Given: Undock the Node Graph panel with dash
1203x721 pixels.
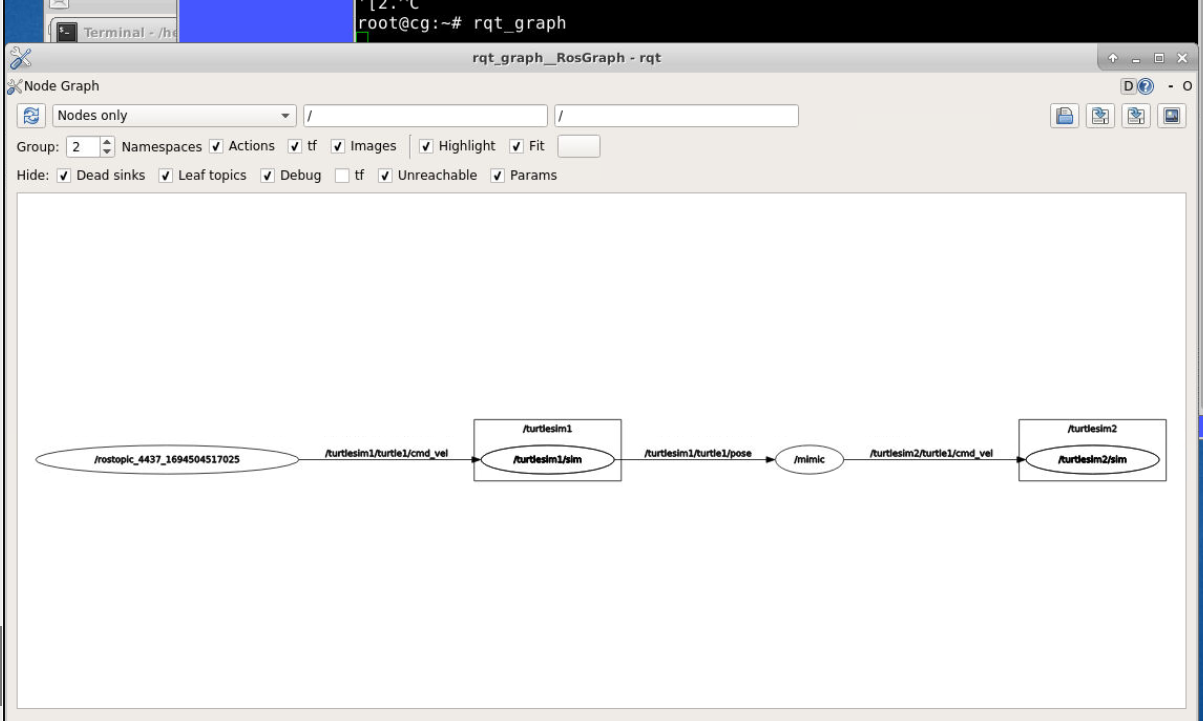Looking at the screenshot, I should [x=1171, y=87].
